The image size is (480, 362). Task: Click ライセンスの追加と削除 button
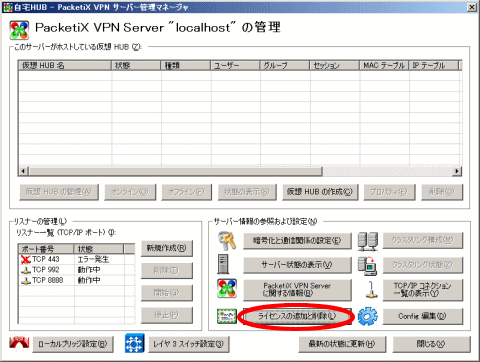click(297, 316)
